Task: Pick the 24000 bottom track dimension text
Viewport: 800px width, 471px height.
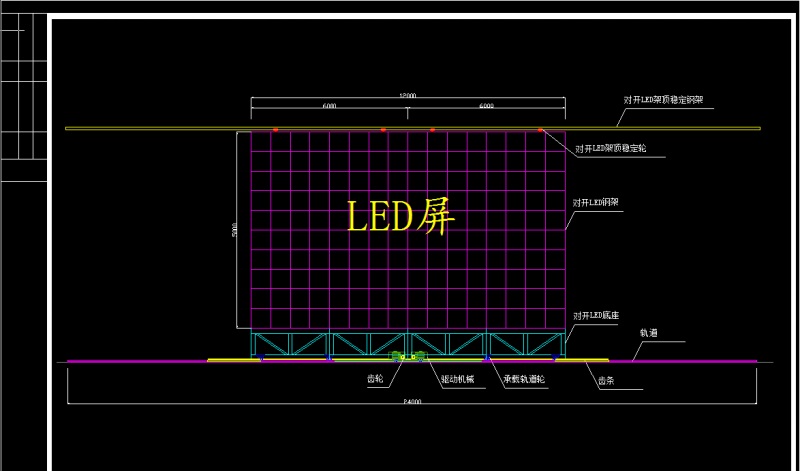Action: (412, 402)
